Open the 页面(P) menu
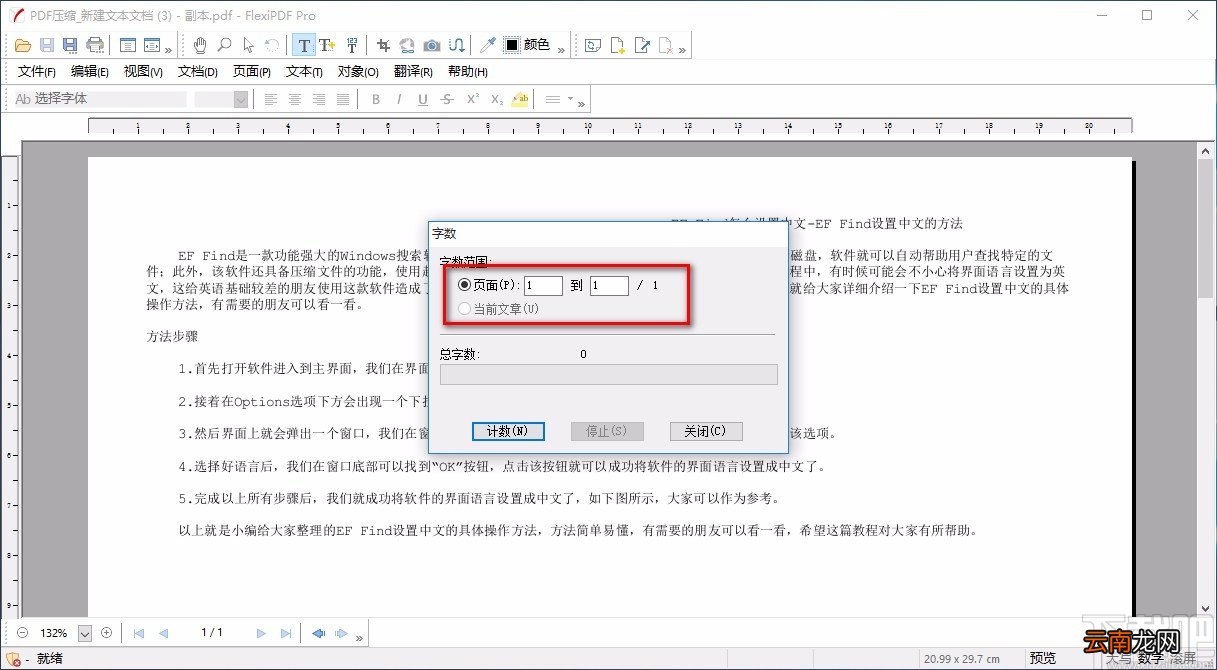This screenshot has width=1217, height=670. click(x=252, y=72)
